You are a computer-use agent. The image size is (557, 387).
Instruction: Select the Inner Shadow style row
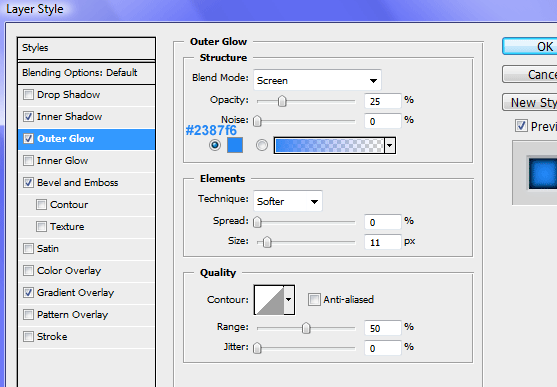pyautogui.click(x=86, y=117)
